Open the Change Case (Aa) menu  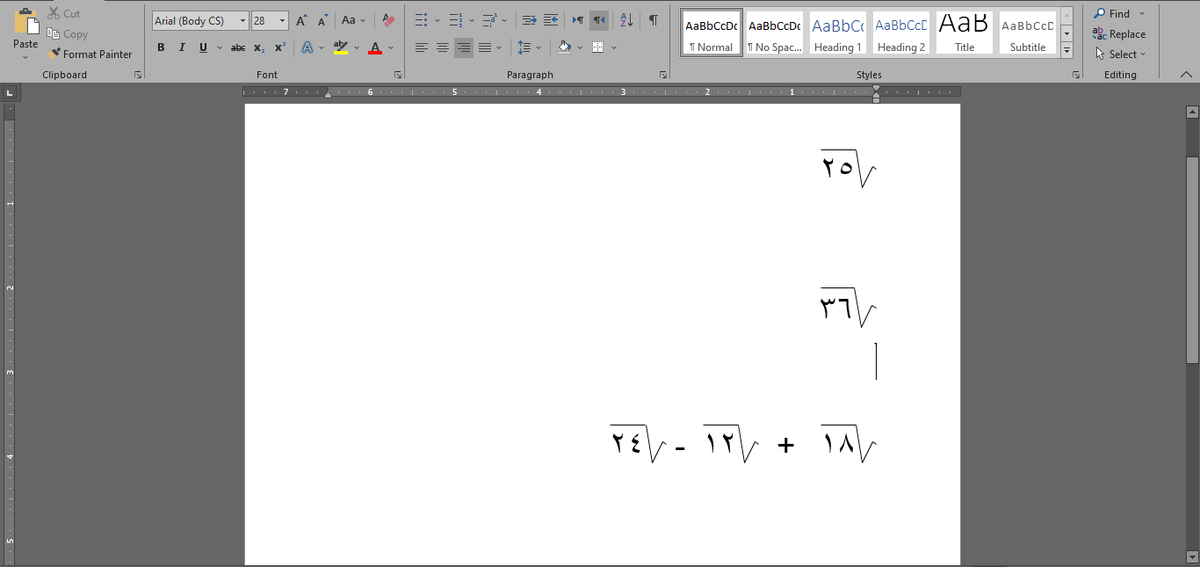pyautogui.click(x=352, y=21)
